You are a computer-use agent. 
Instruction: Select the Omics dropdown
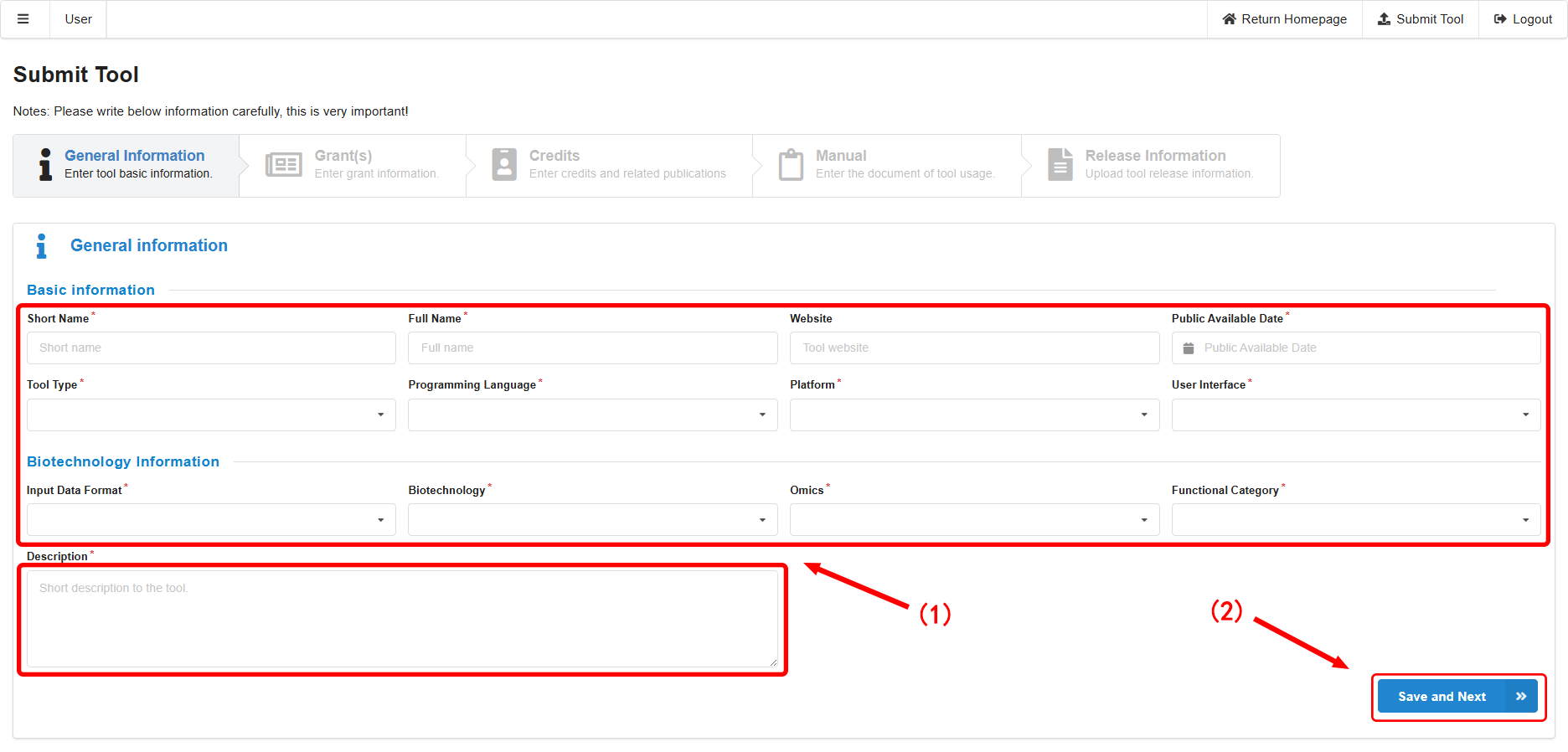pyautogui.click(x=974, y=520)
